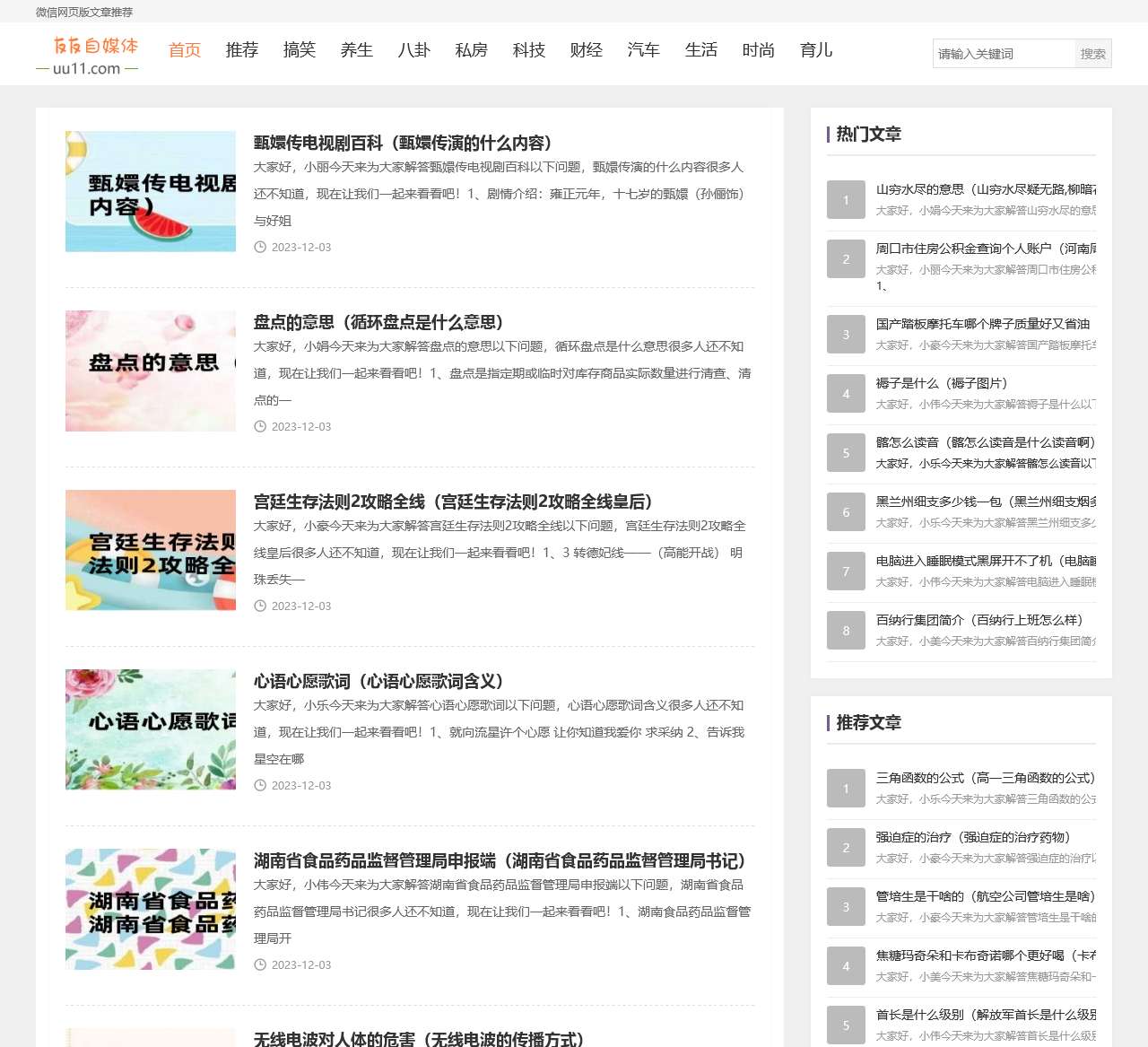Go to the 汽车 category

click(x=644, y=50)
